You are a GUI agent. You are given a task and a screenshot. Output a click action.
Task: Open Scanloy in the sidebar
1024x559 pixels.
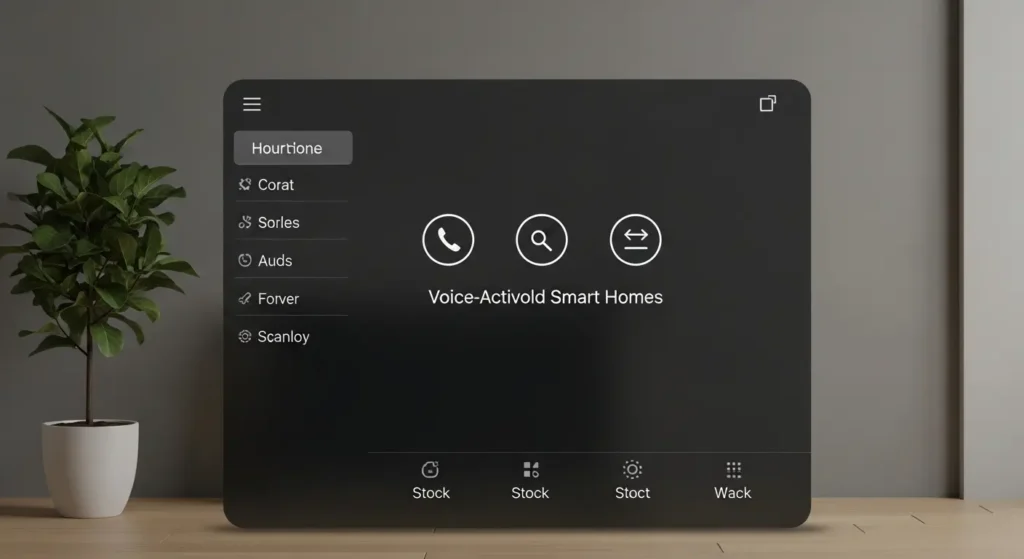(283, 337)
